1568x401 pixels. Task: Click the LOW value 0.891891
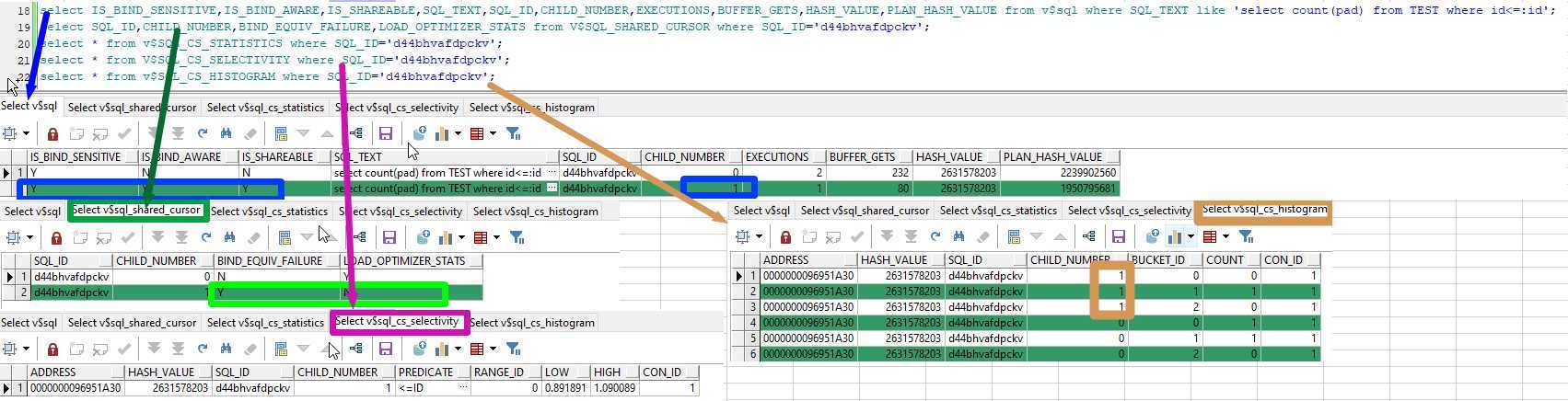pos(564,388)
